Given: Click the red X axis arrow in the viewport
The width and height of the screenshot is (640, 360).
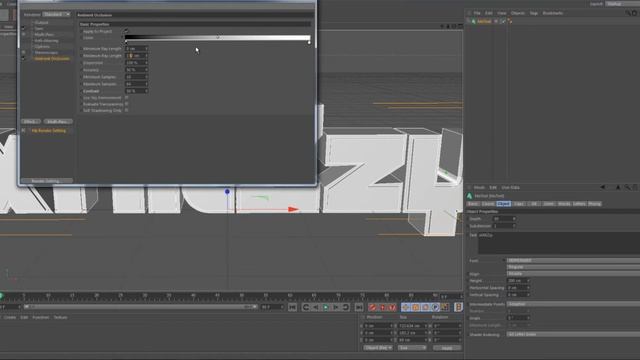Looking at the screenshot, I should [x=293, y=209].
